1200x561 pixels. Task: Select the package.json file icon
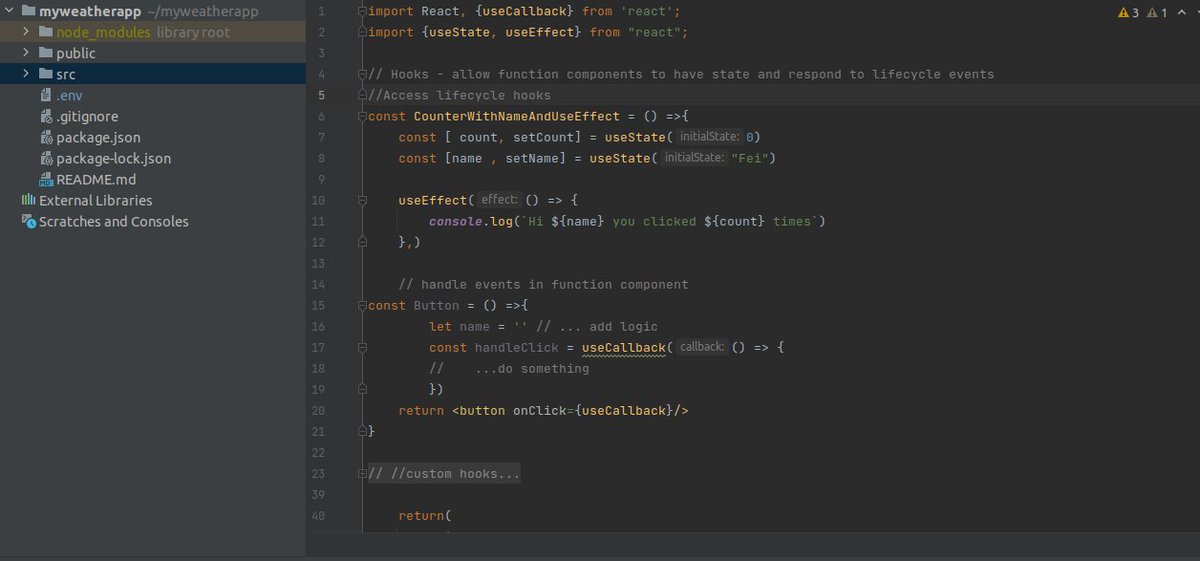46,137
